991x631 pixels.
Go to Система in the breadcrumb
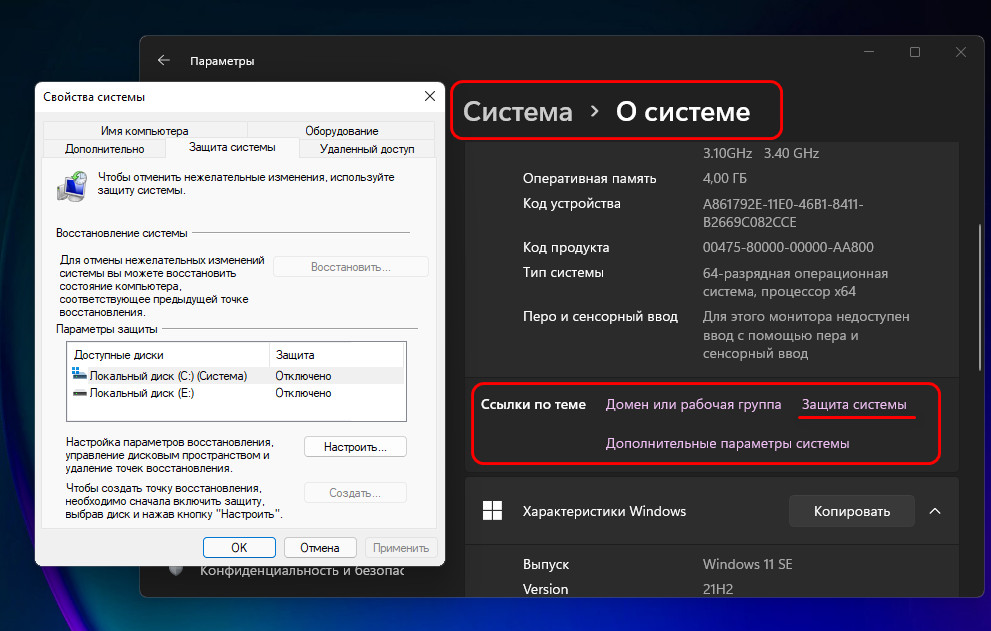pos(518,112)
